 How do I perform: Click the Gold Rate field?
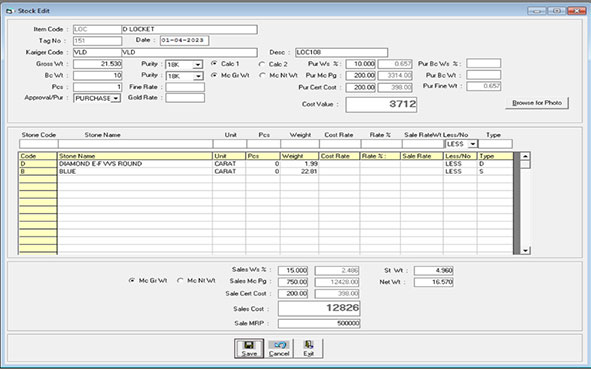[x=185, y=98]
